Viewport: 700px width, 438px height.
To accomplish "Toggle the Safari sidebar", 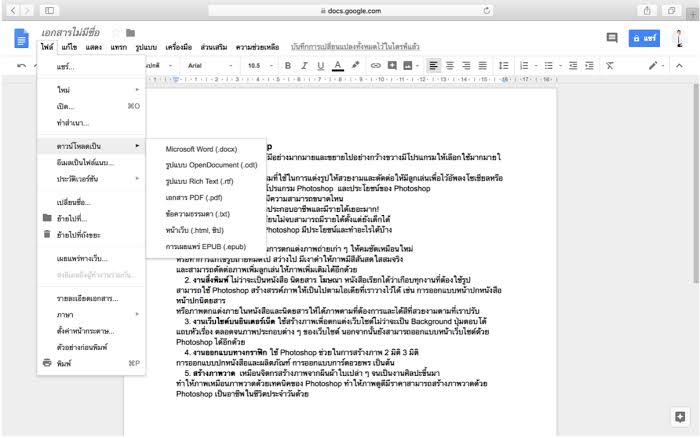I will point(49,10).
